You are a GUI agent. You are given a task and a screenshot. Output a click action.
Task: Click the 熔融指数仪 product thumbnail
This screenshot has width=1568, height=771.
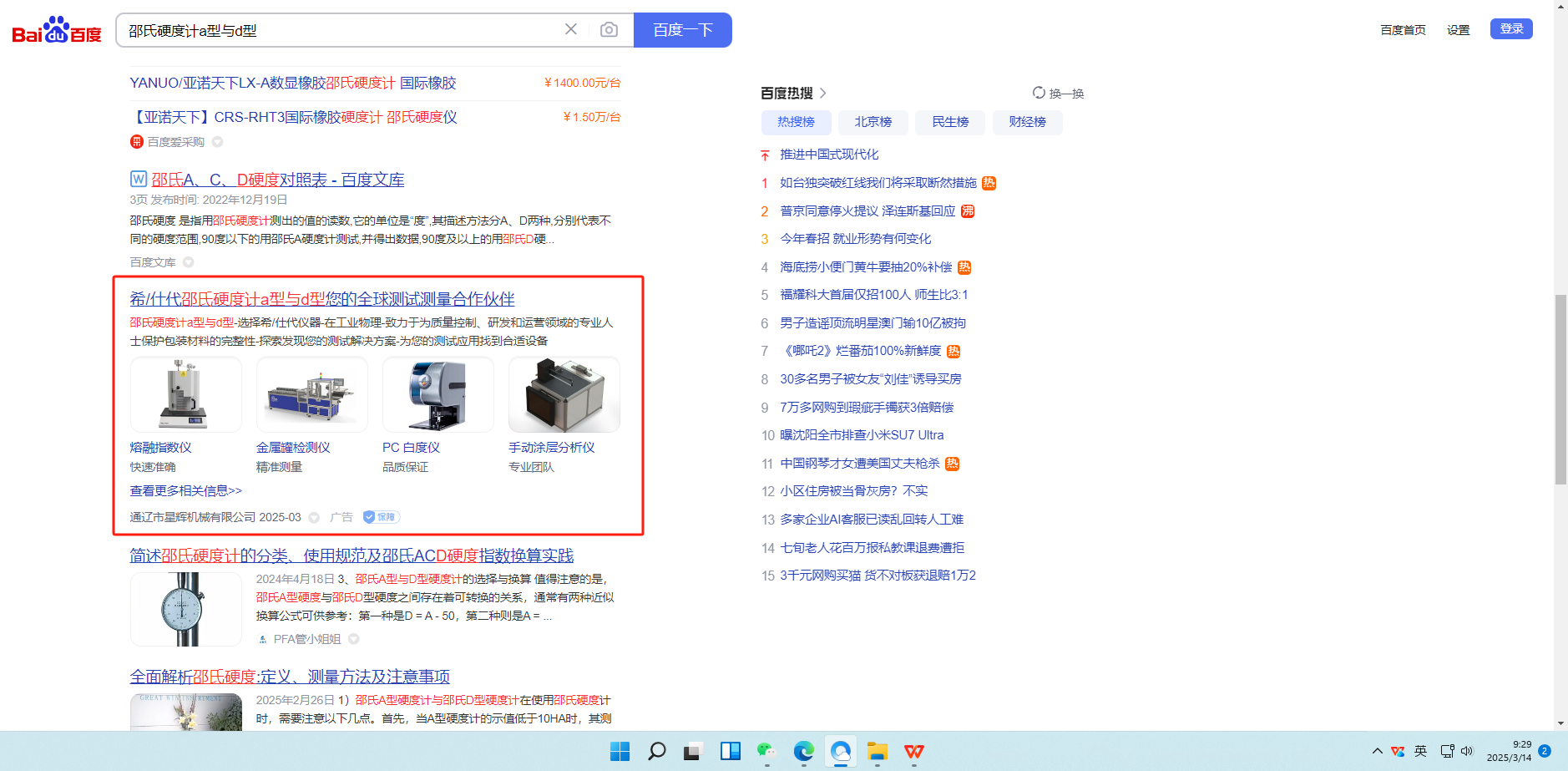tap(185, 394)
